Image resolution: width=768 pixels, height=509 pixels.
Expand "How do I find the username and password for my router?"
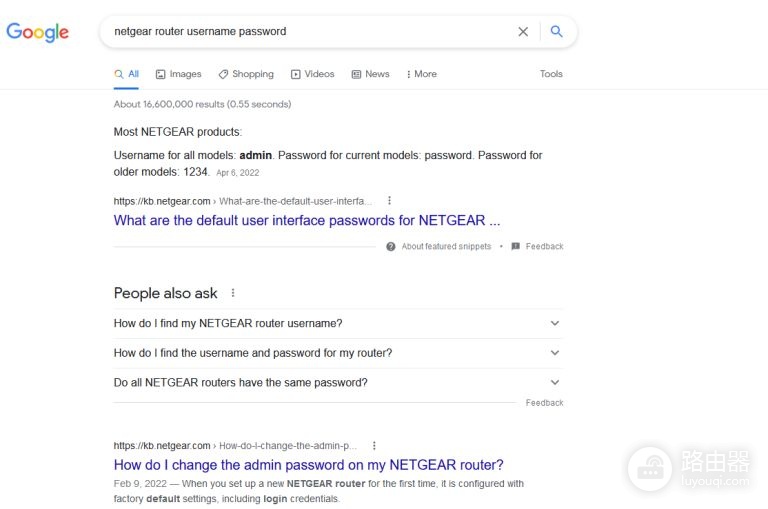[x=338, y=353]
